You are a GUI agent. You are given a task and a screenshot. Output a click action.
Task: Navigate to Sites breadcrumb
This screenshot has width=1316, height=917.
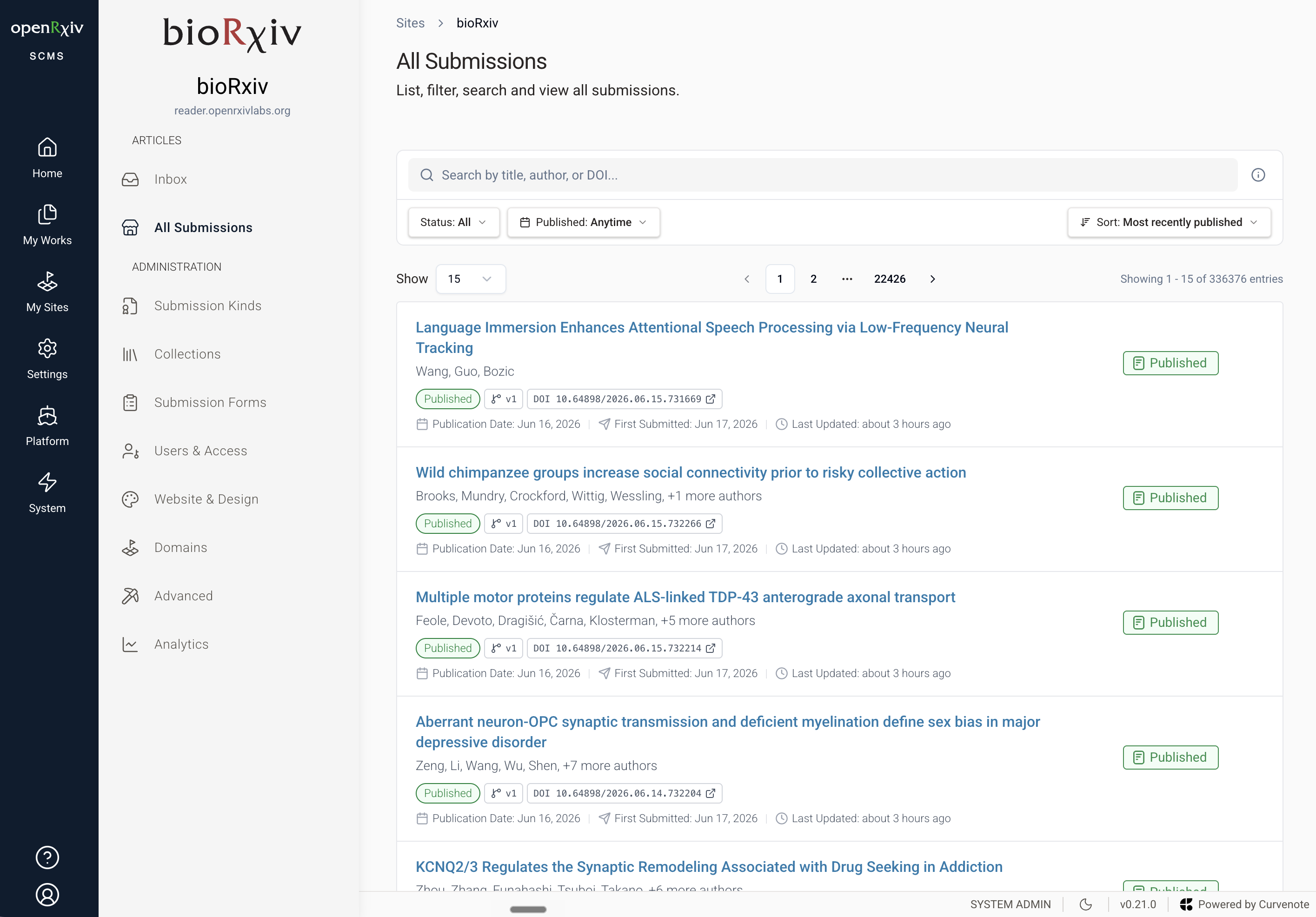click(411, 23)
